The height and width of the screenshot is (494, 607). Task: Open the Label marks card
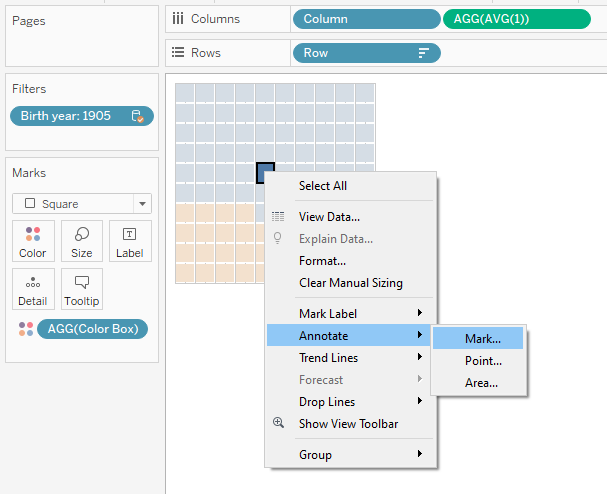coord(130,242)
